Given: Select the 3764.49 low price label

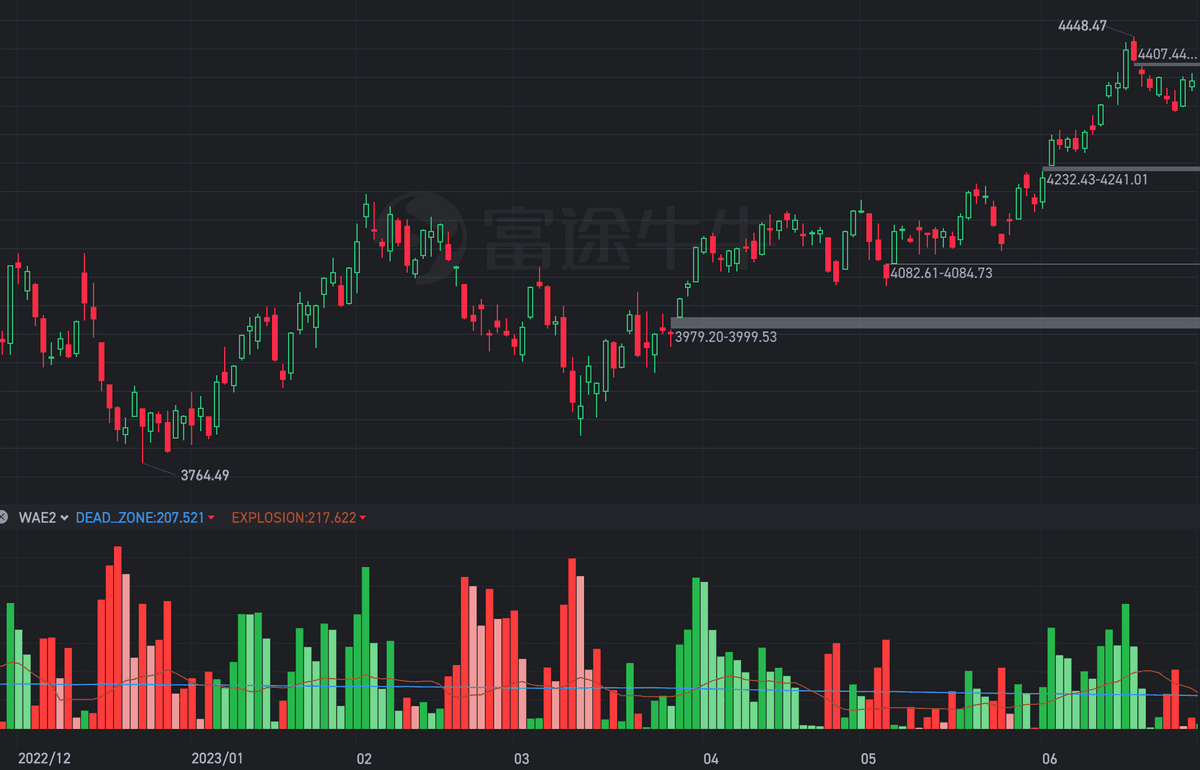Looking at the screenshot, I should [x=204, y=476].
